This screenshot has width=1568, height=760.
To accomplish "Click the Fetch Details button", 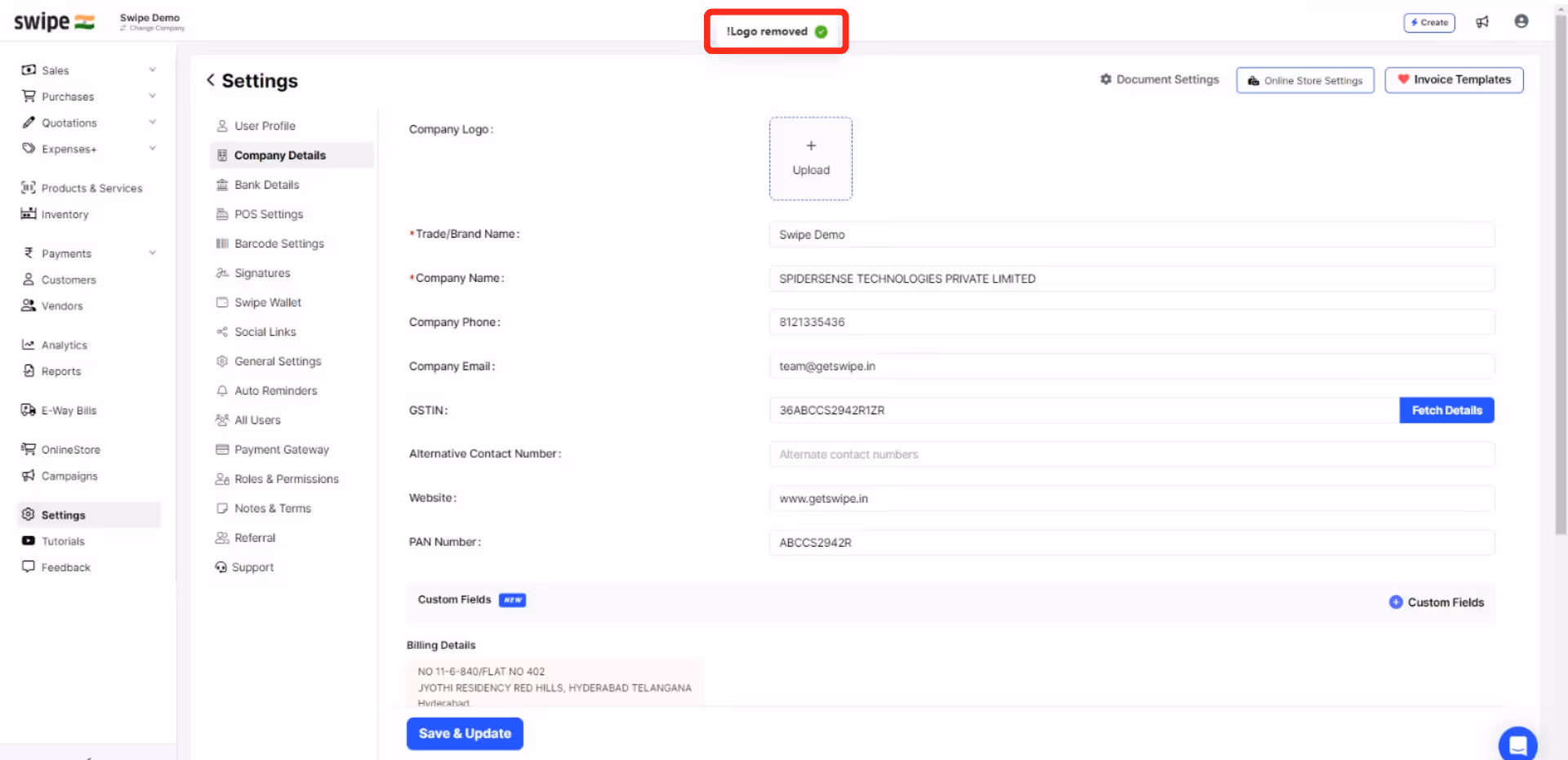I will 1446,410.
